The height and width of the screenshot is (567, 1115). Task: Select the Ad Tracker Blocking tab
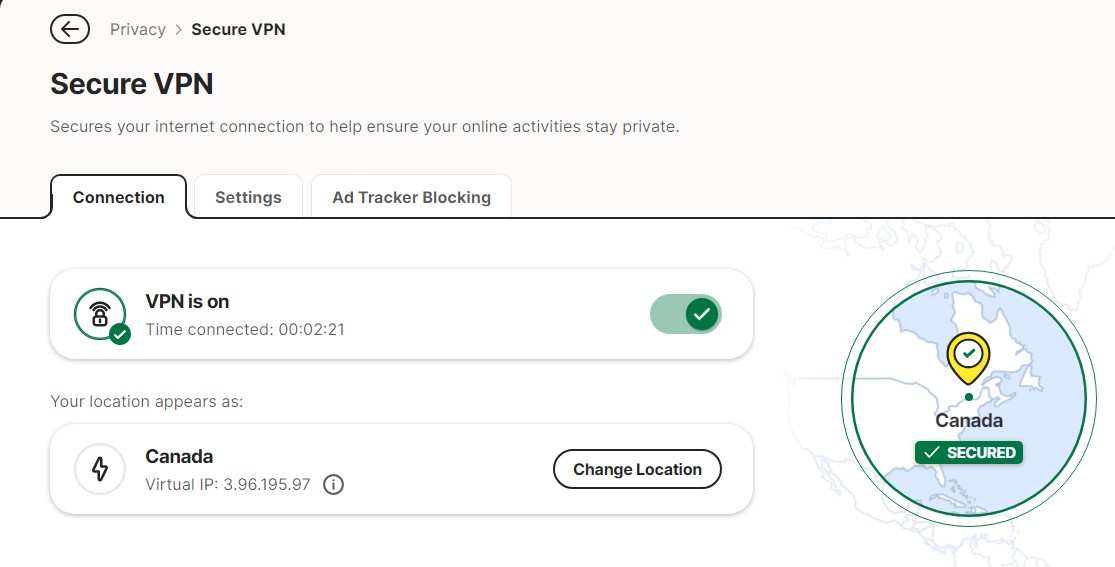tap(411, 197)
